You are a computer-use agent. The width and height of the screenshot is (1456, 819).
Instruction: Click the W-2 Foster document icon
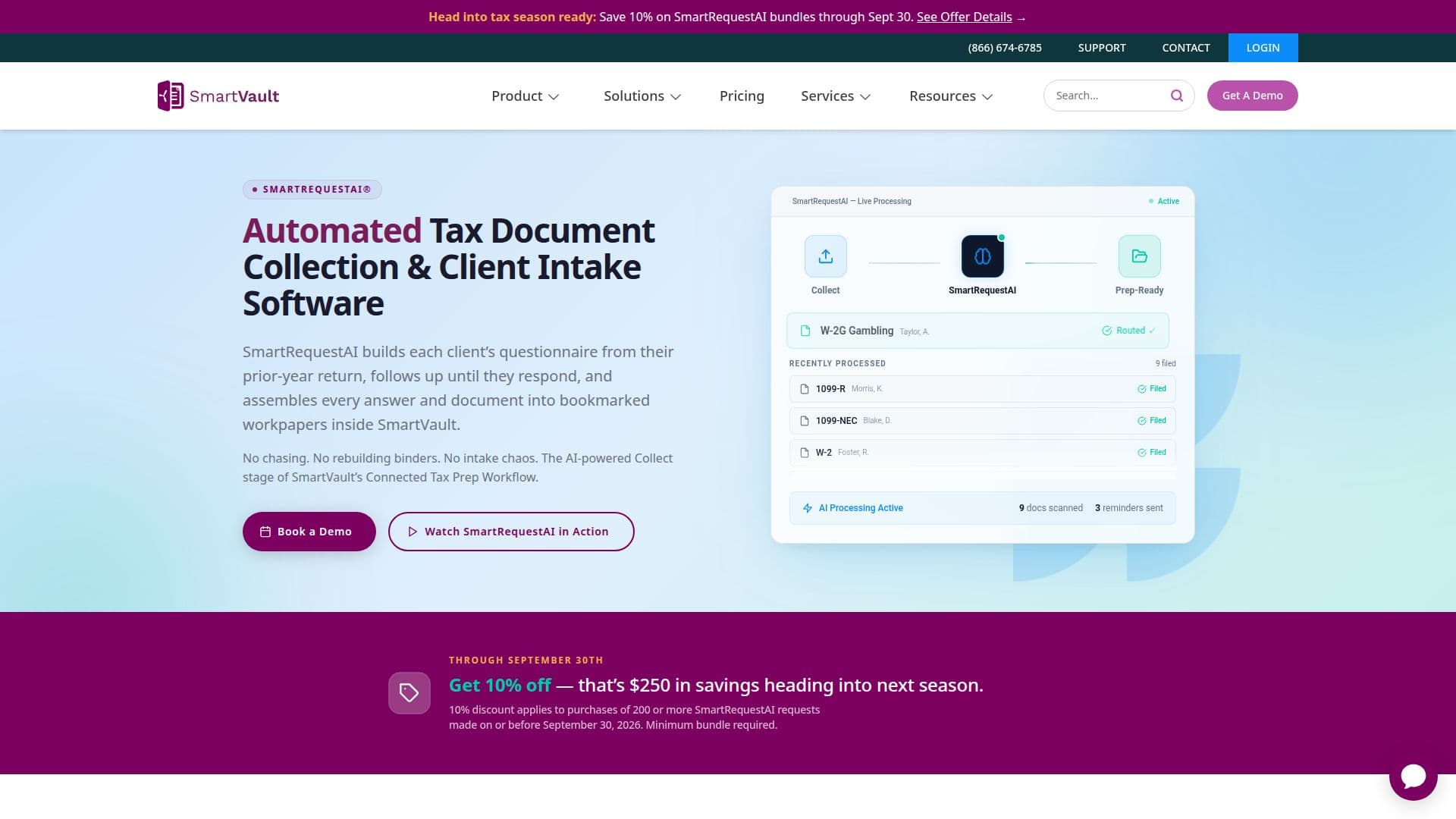pyautogui.click(x=805, y=453)
